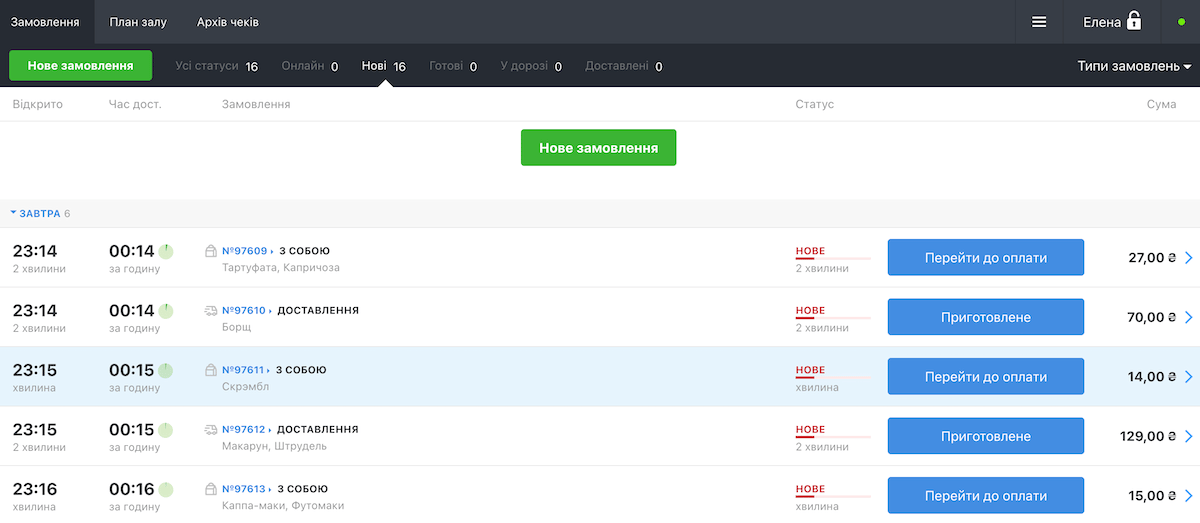The height and width of the screenshot is (523, 1200).
Task: Click the lock icon next to Елена
Action: (1134, 21)
